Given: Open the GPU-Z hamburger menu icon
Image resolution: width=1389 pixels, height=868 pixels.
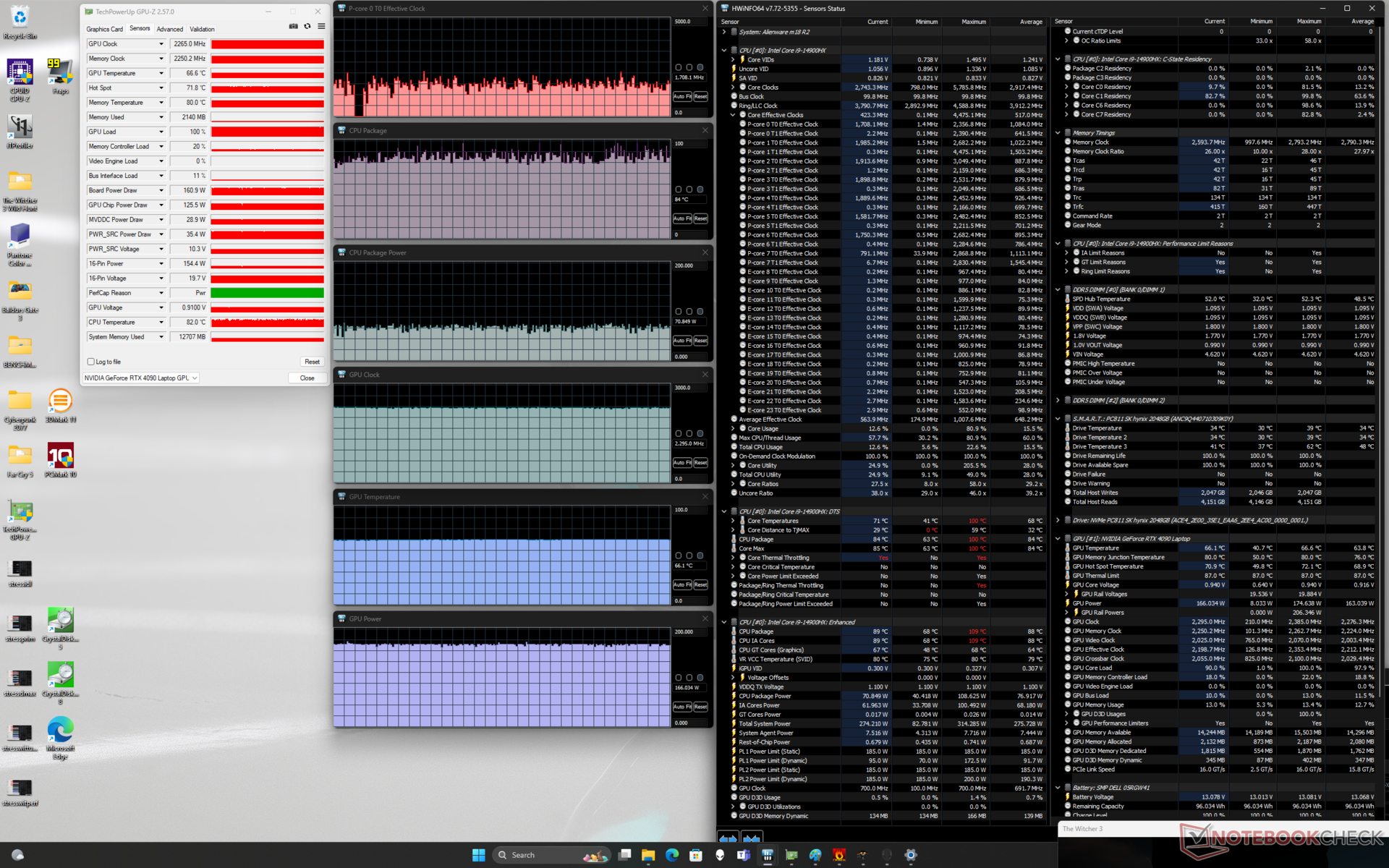Looking at the screenshot, I should pyautogui.click(x=321, y=27).
